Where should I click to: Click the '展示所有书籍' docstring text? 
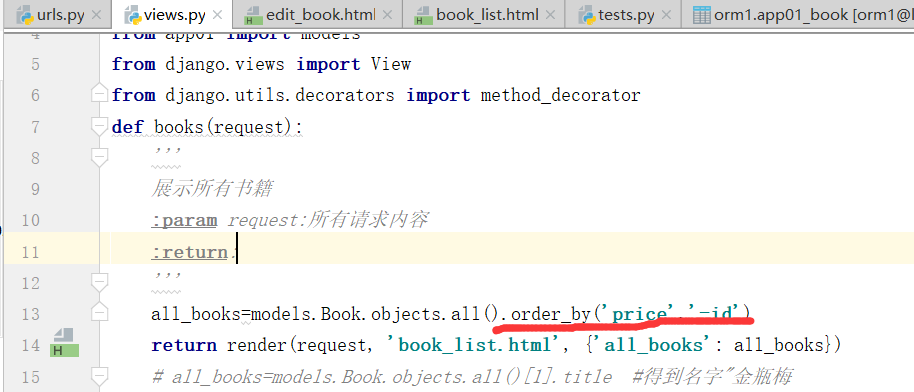[x=211, y=189]
